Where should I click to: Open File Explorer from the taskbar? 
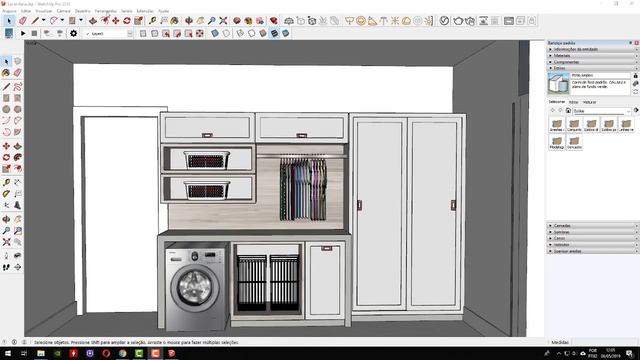41,353
